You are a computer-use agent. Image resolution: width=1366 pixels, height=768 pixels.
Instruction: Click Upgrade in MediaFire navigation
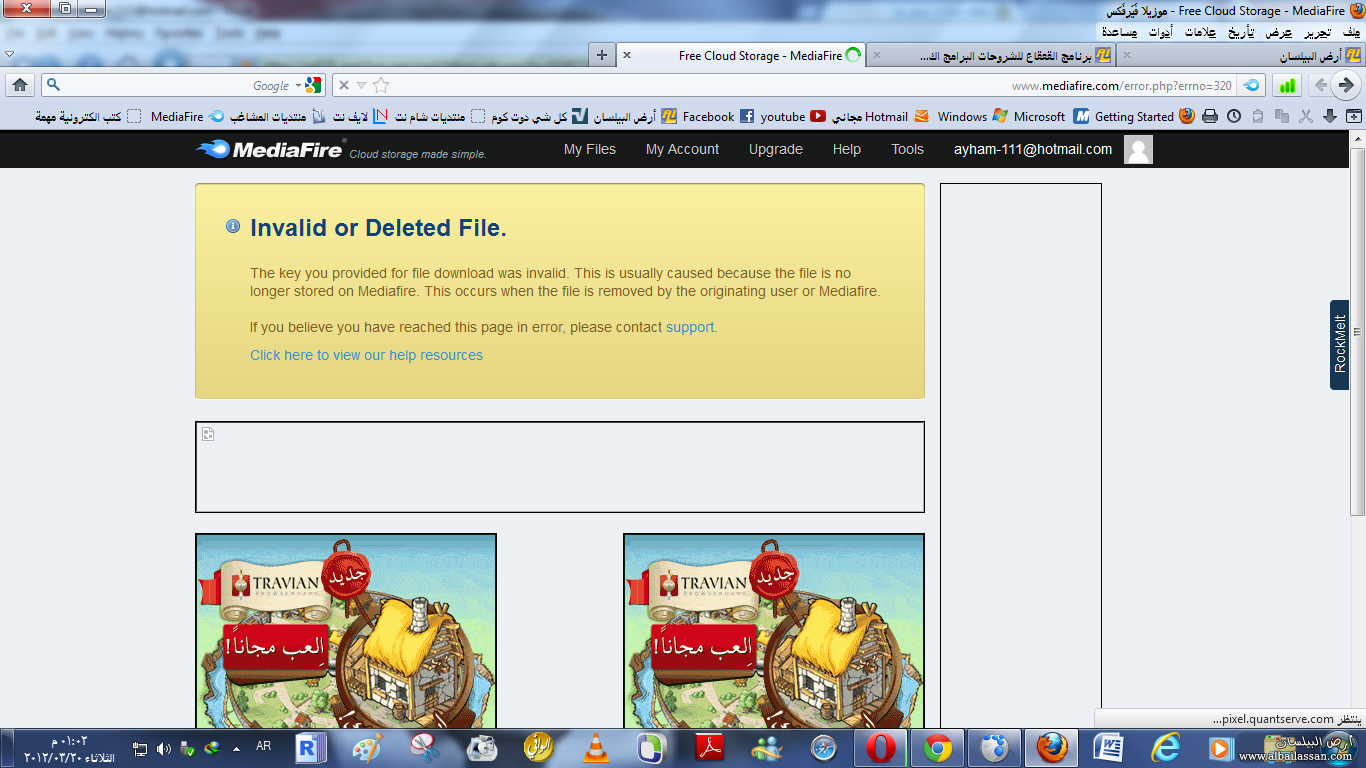(x=776, y=149)
